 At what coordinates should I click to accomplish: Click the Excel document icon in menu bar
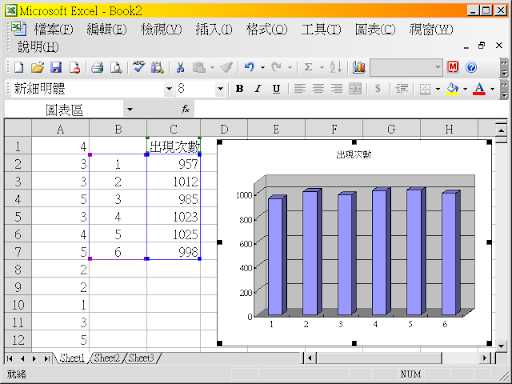(19, 29)
